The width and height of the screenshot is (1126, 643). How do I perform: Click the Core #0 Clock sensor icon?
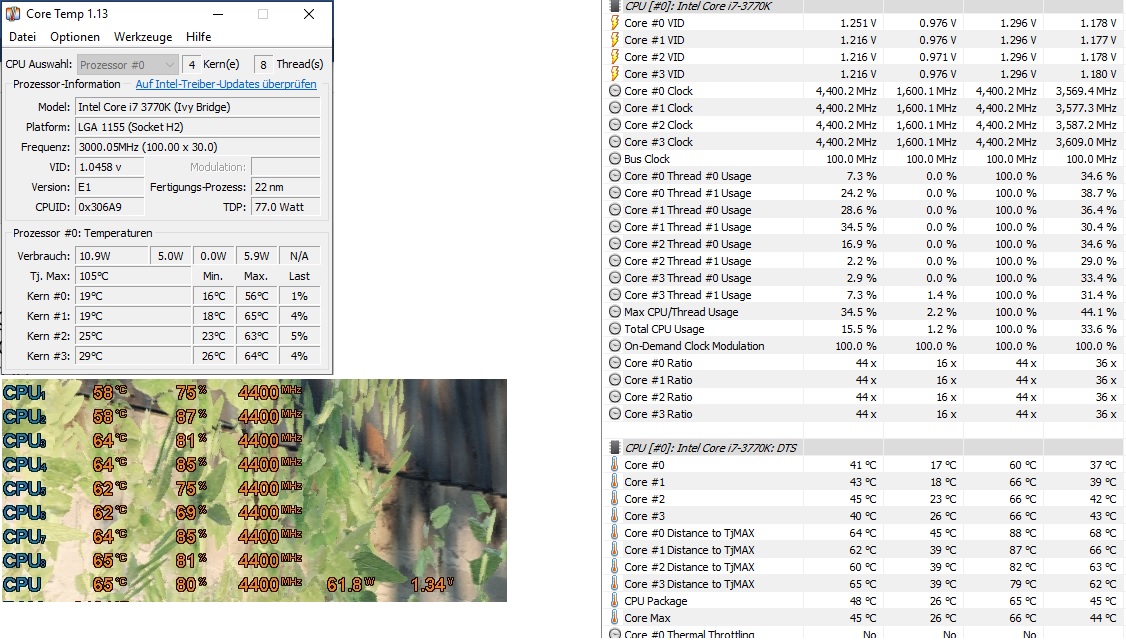tap(615, 91)
